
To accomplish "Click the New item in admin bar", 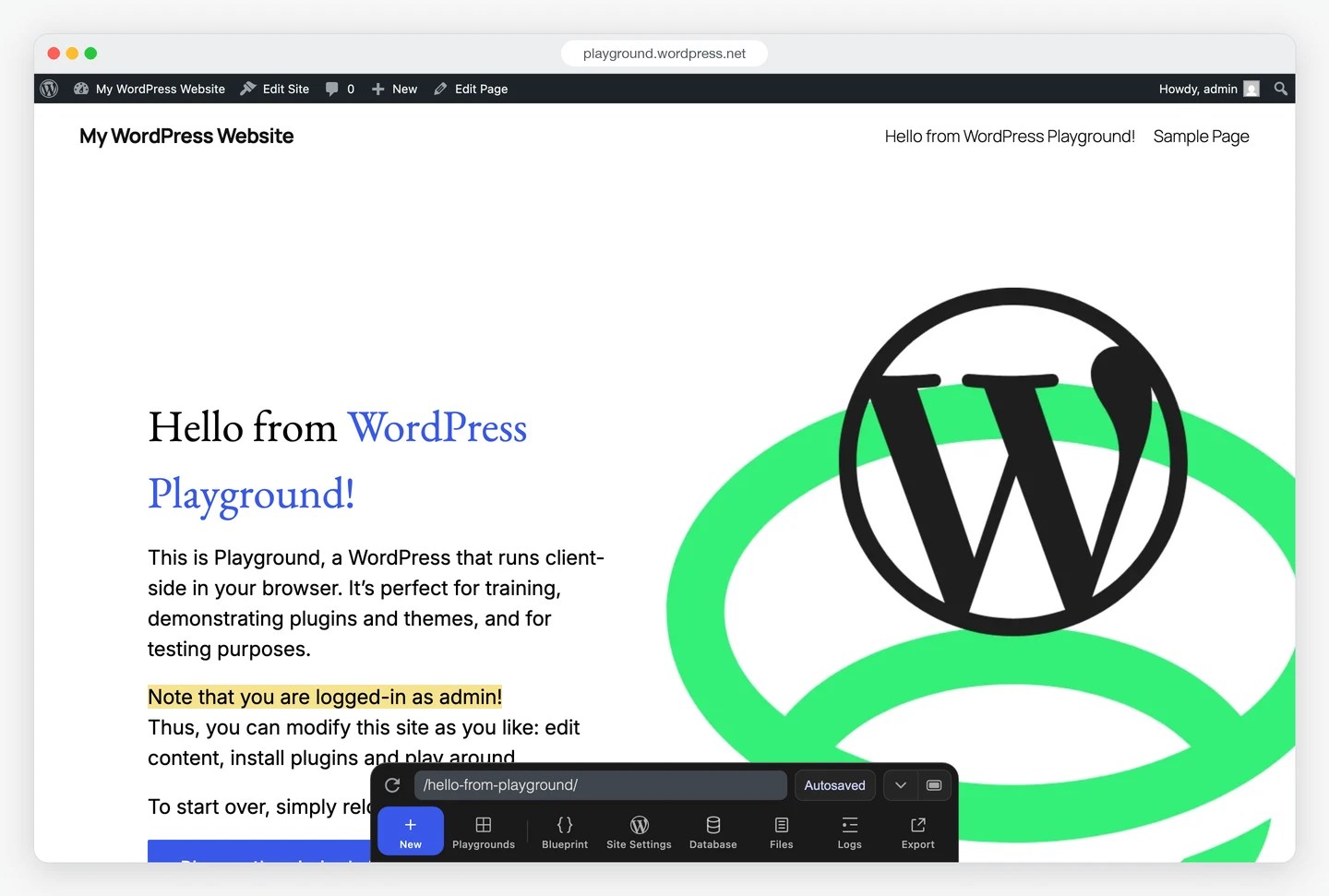I will click(x=394, y=89).
